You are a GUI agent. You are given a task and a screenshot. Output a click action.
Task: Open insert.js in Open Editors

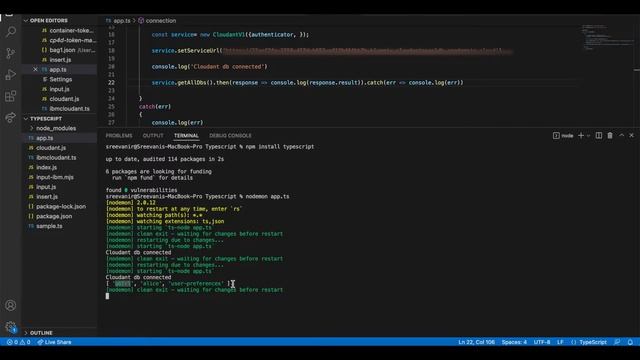60,60
